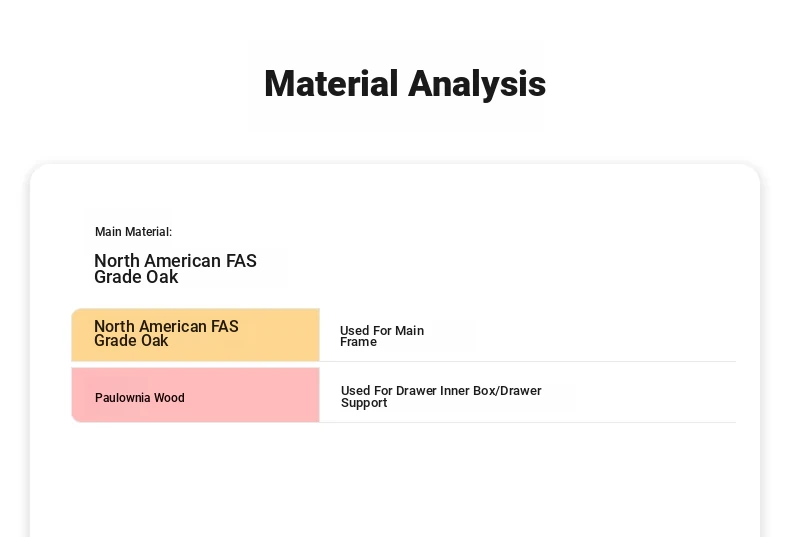The image size is (790, 537).
Task: Click the 'Paulownia Wood' text label
Action: tap(140, 398)
